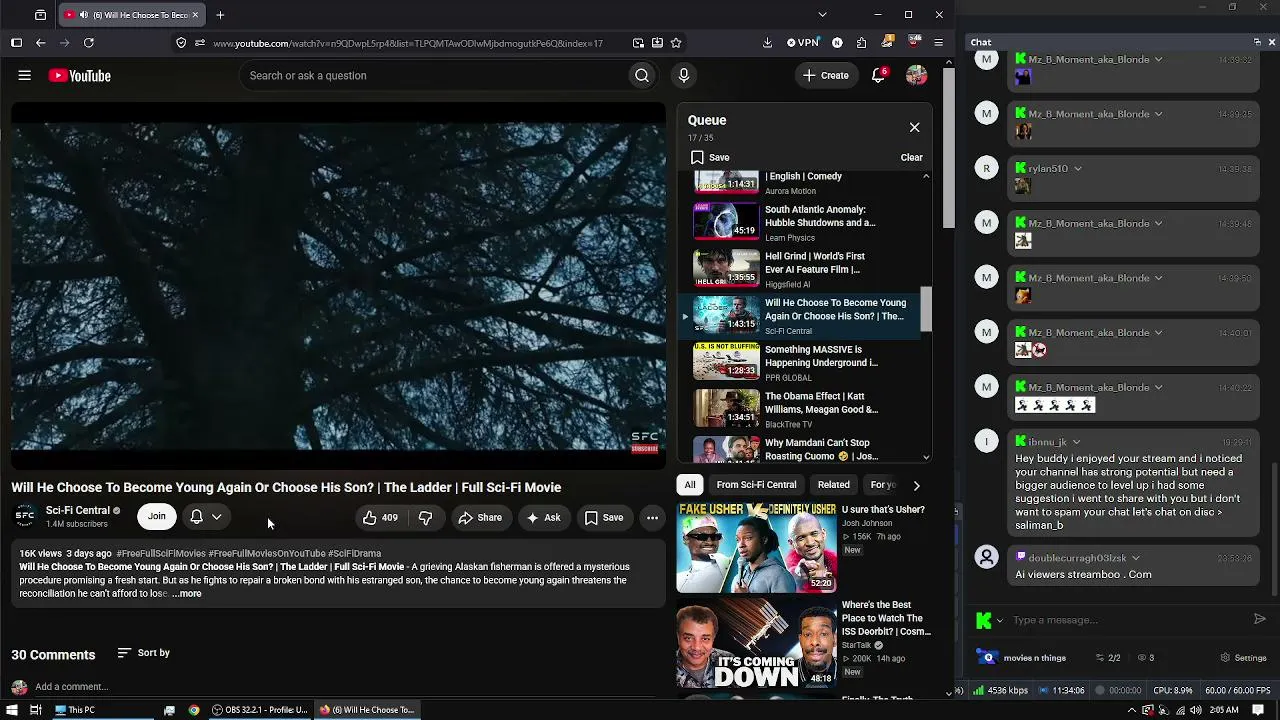1280x720 pixels.
Task: Open the sidebar toggle in the browser toolbar
Action: pos(16,43)
